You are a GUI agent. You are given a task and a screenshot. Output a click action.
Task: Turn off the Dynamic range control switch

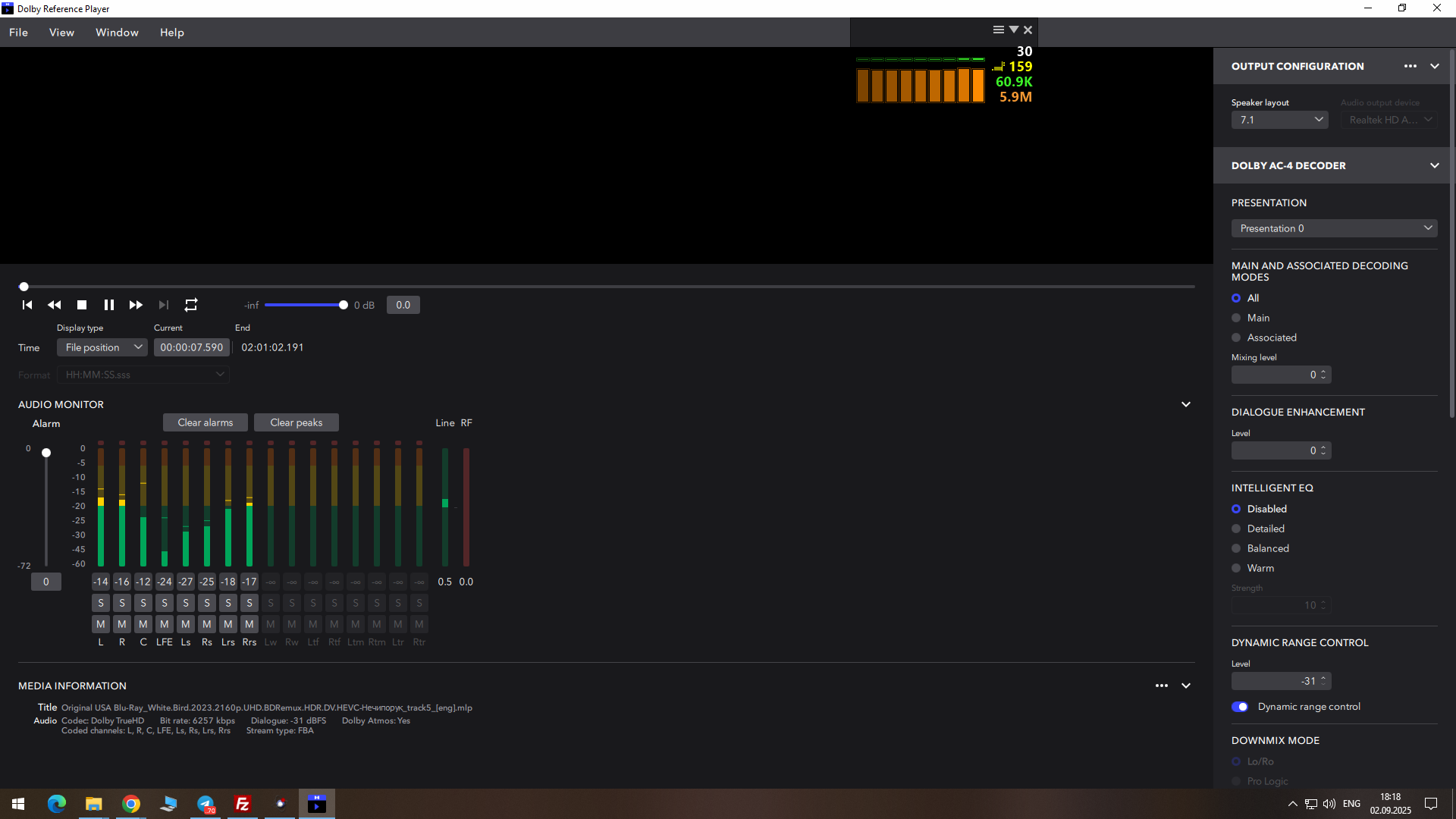point(1240,707)
